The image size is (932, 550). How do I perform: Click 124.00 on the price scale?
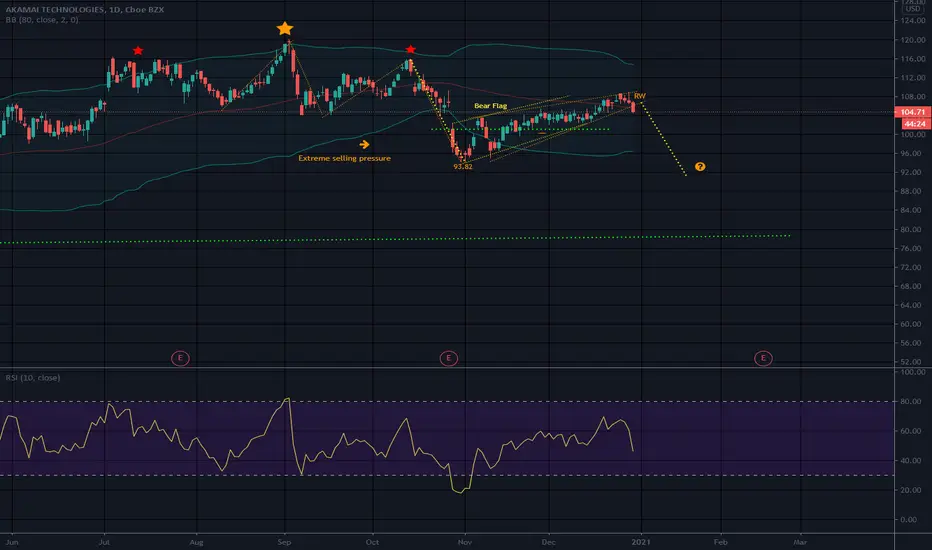pos(912,21)
